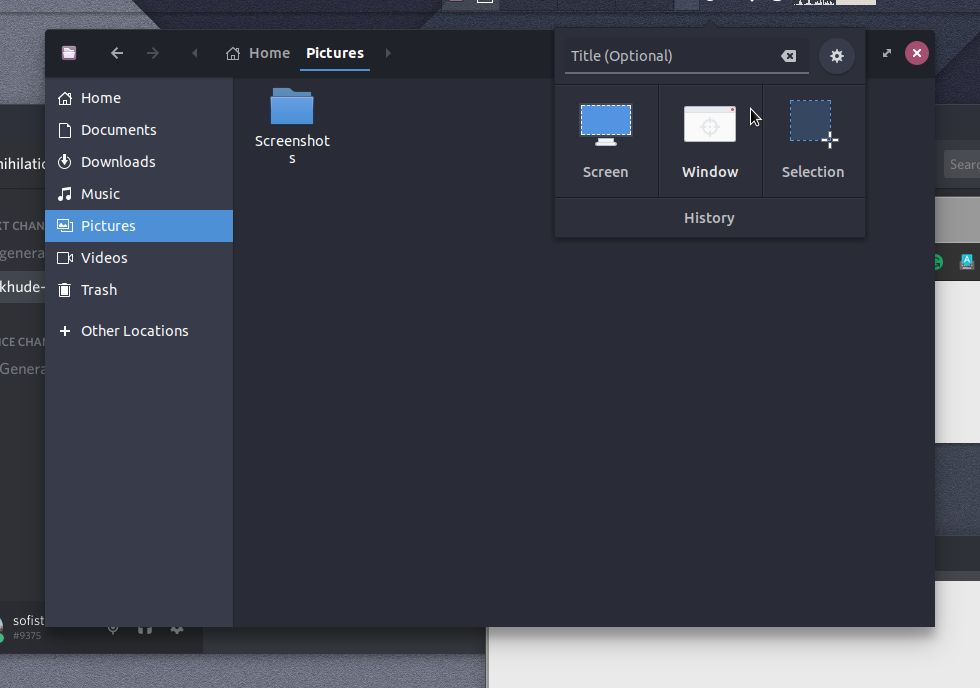Click the sofist username in Discord
This screenshot has height=688, width=980.
28,621
